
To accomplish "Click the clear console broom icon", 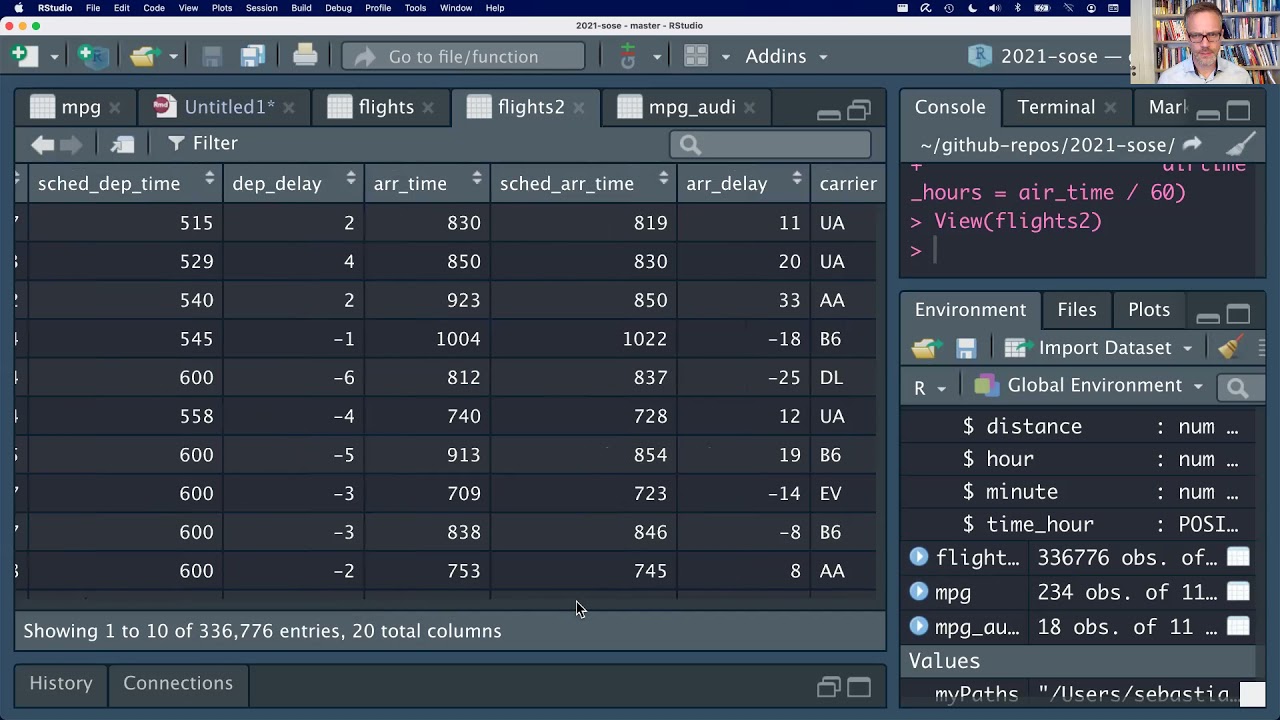I will point(1241,145).
